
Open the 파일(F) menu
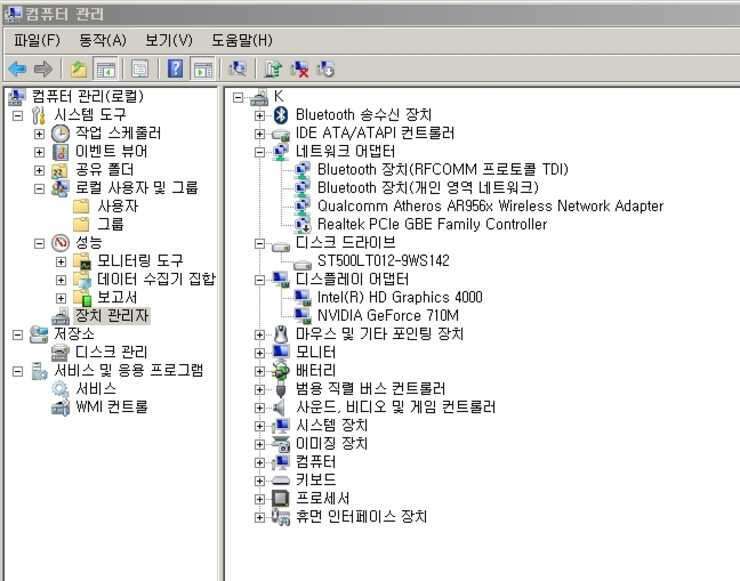(37, 41)
